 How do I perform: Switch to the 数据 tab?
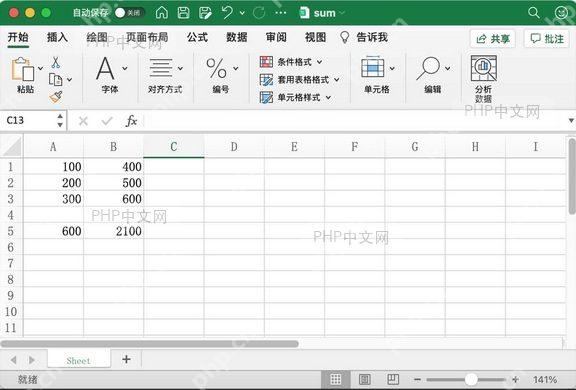[x=237, y=37]
